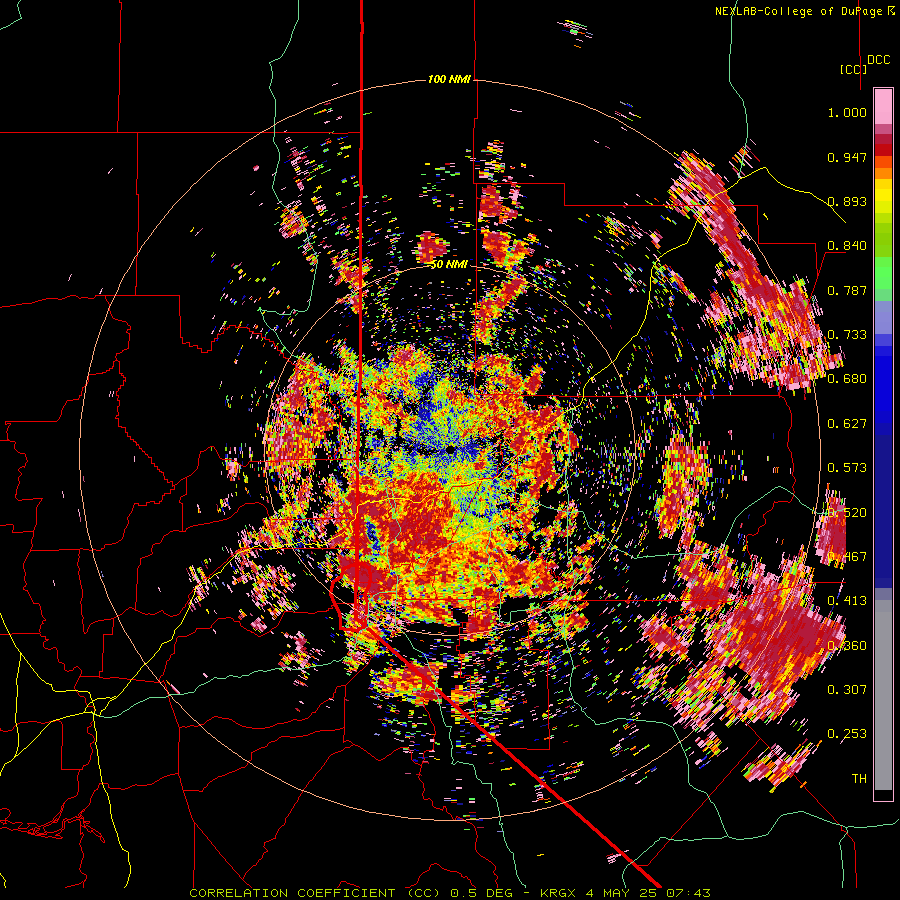900x900 pixels.
Task: Click the 0.253 value on the color scale
Action: point(847,734)
